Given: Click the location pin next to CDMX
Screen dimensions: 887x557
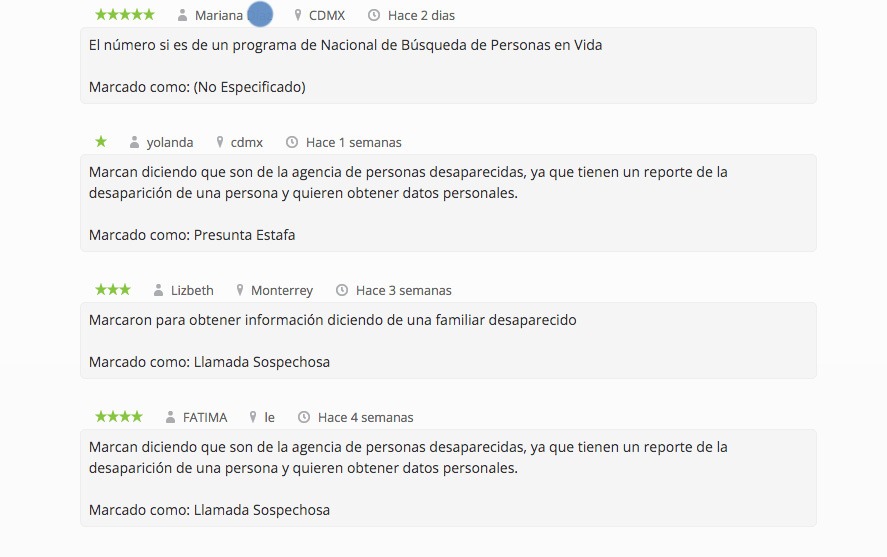Looking at the screenshot, I should [x=298, y=15].
